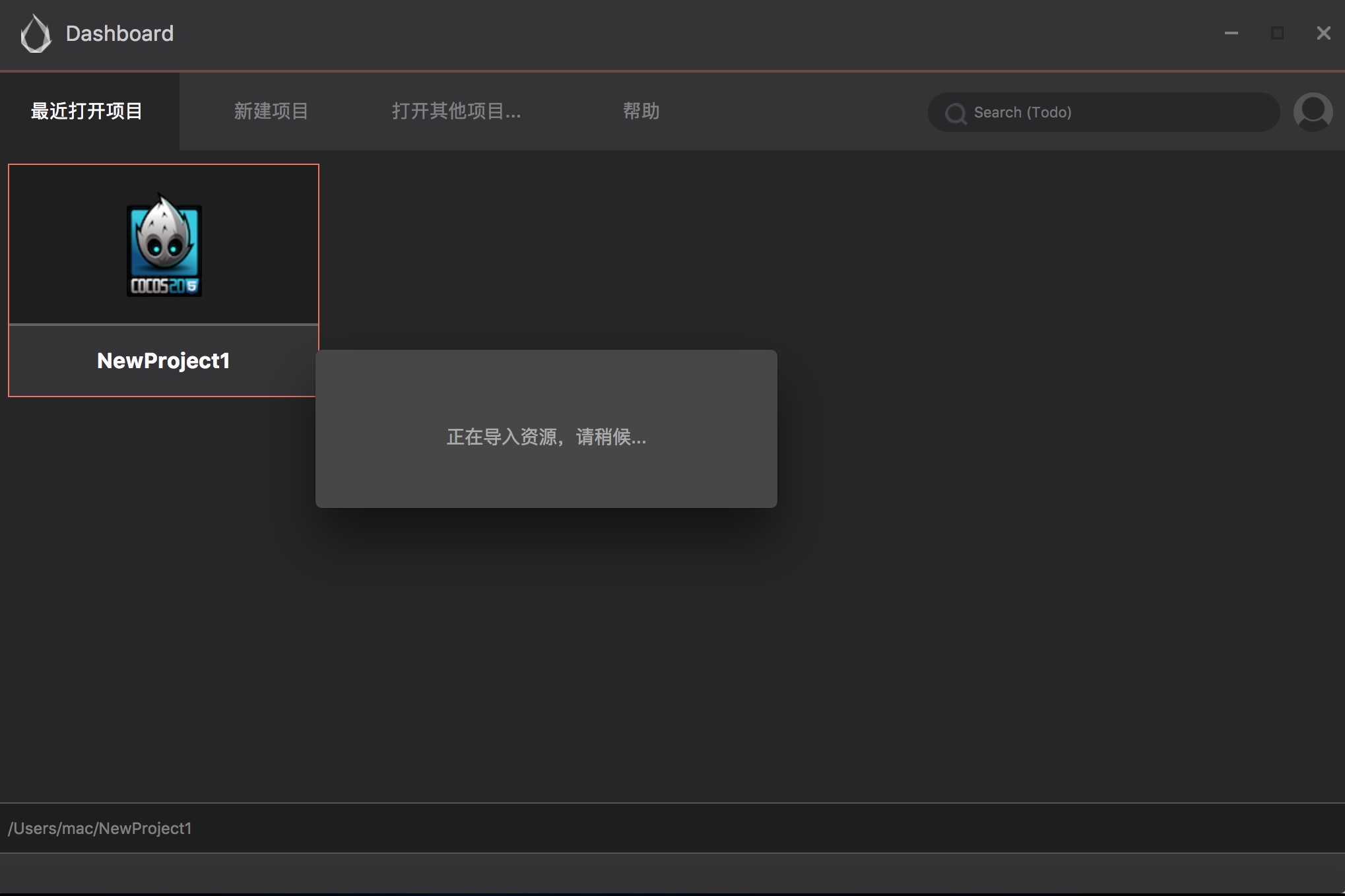Minimize the Dashboard window
This screenshot has width=1345, height=896.
(1231, 33)
